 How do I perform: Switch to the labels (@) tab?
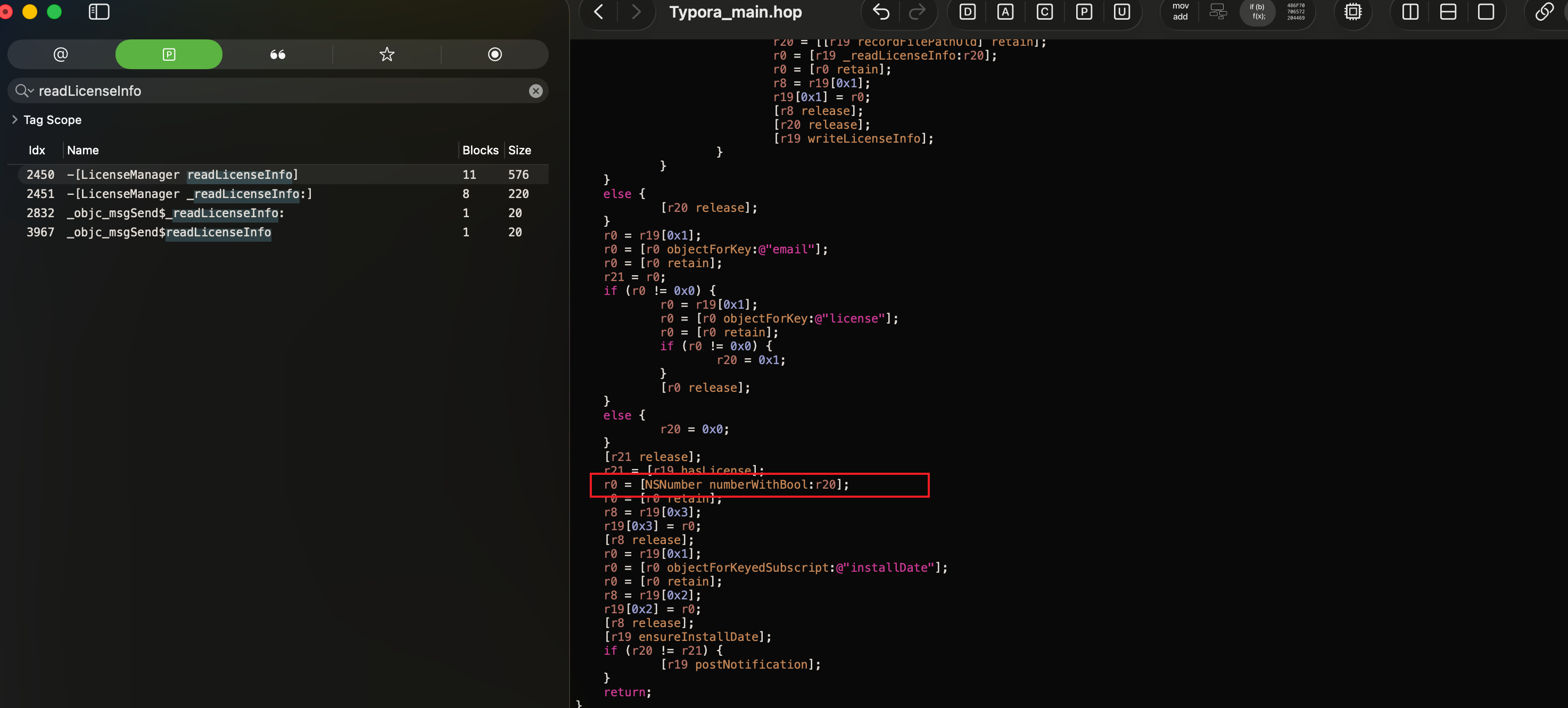(x=61, y=54)
